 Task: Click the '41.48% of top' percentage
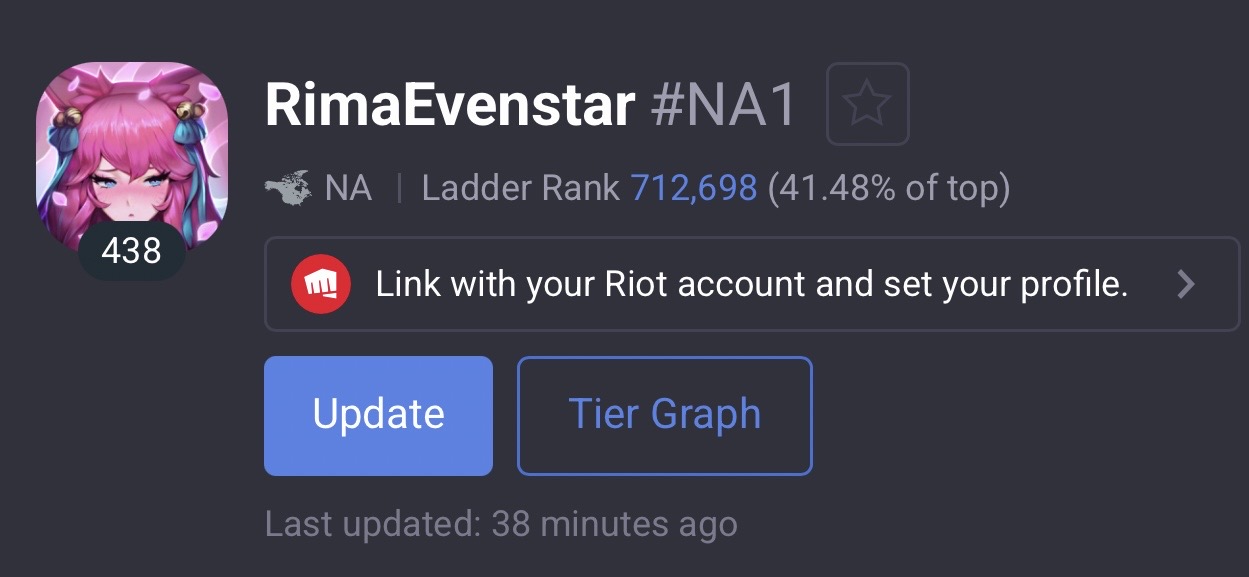point(888,188)
